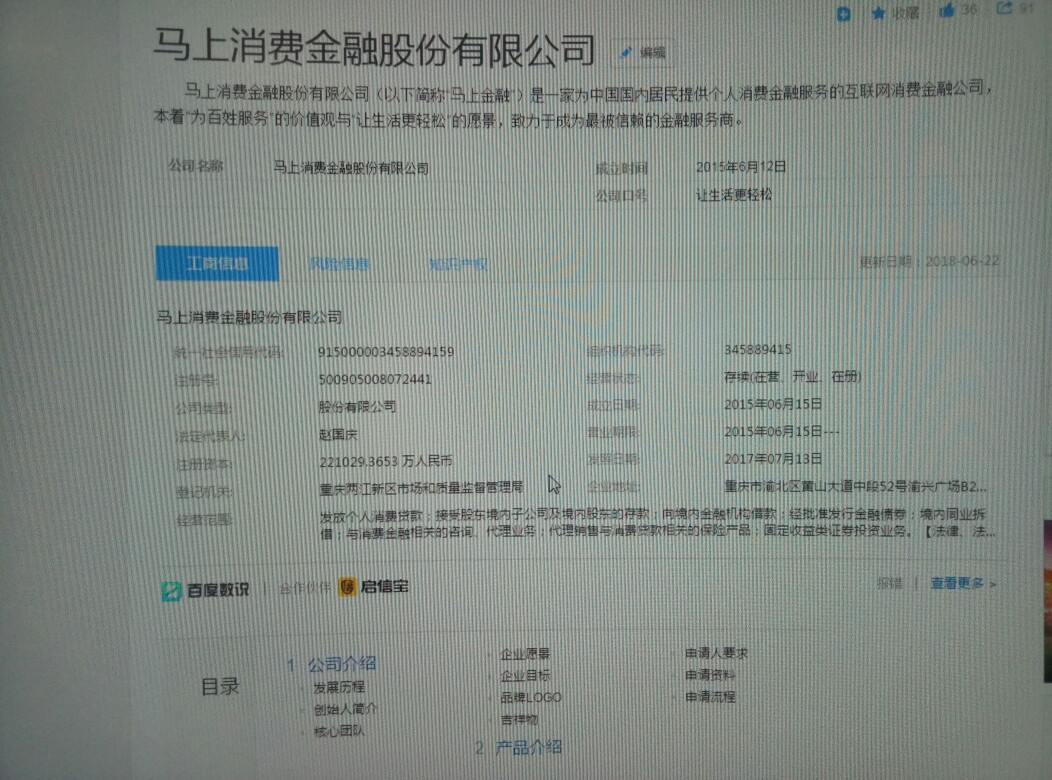Click the slogan value 让生活更轻松
Viewport: 1052px width, 780px height.
[734, 195]
